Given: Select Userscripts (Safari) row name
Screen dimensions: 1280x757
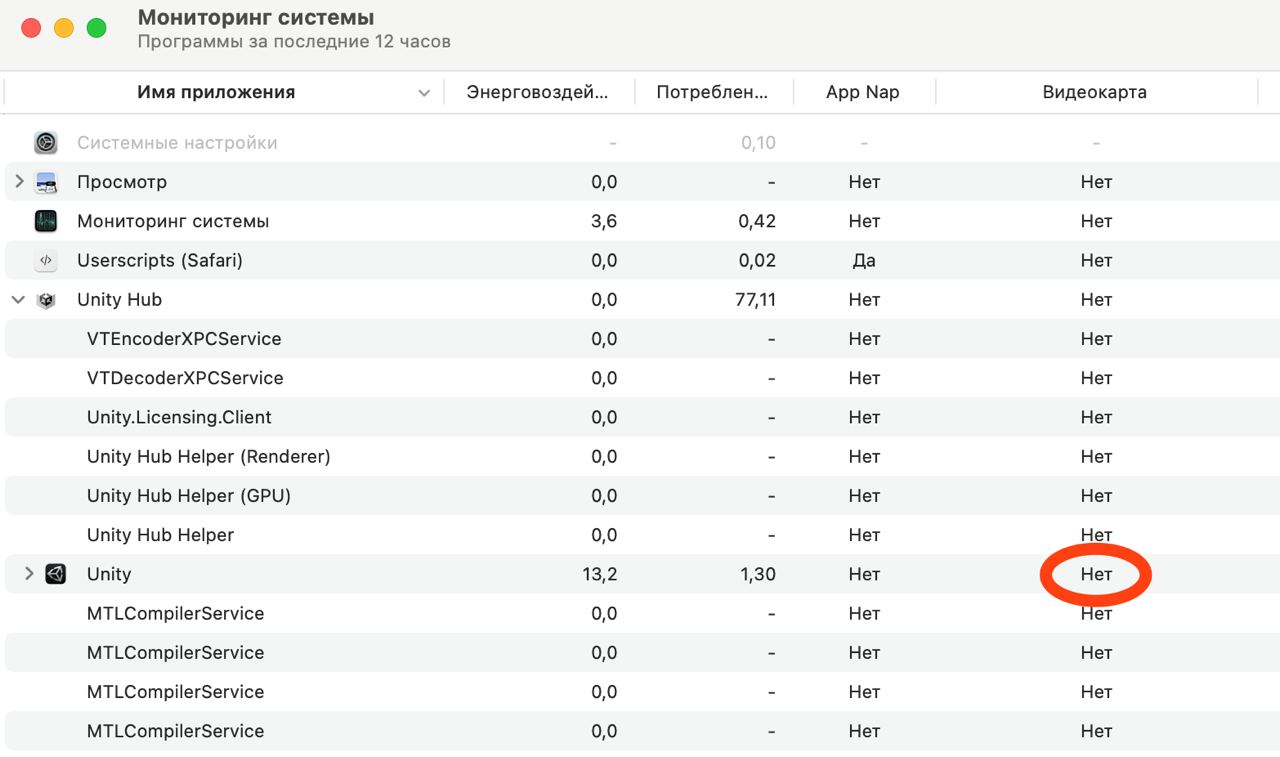Looking at the screenshot, I should (x=160, y=260).
